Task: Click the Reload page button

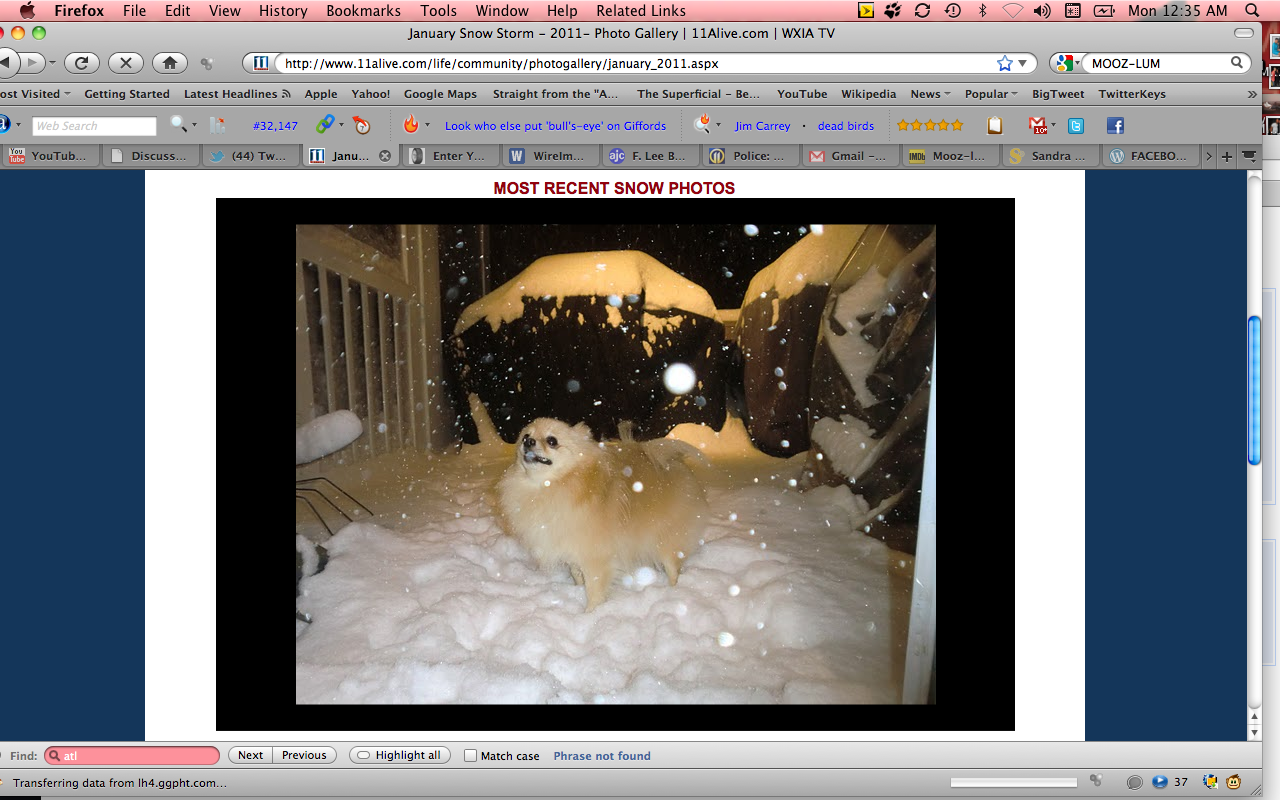Action: click(82, 63)
